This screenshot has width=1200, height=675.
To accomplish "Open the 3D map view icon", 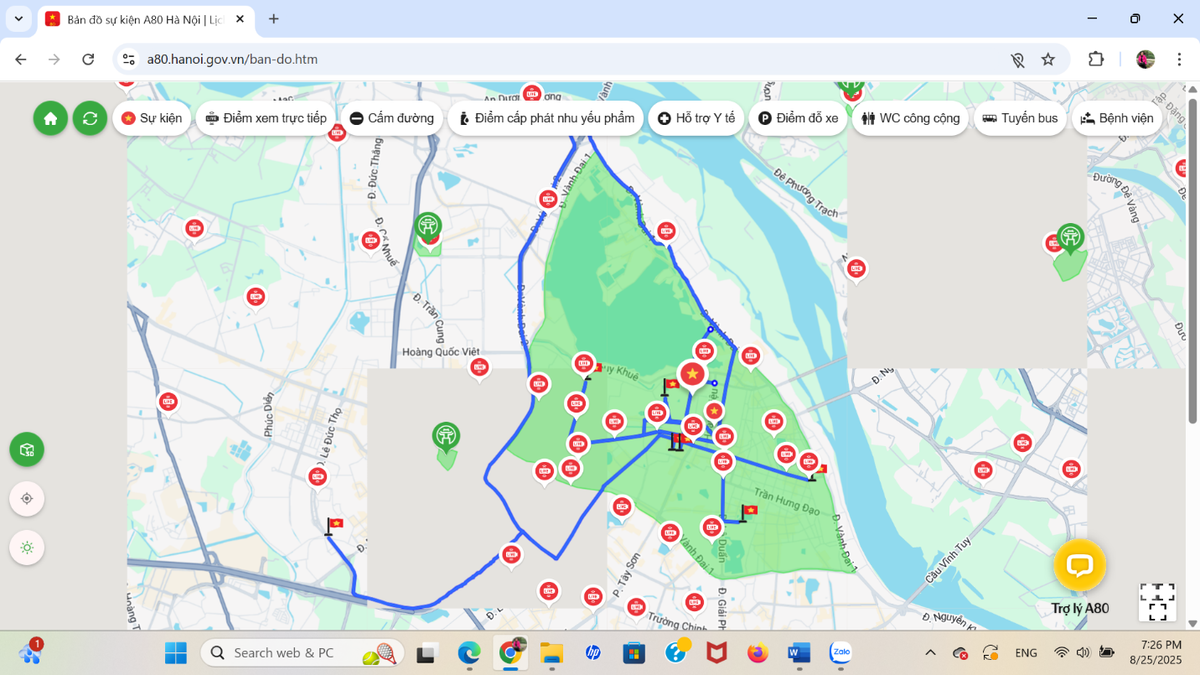I will (27, 449).
